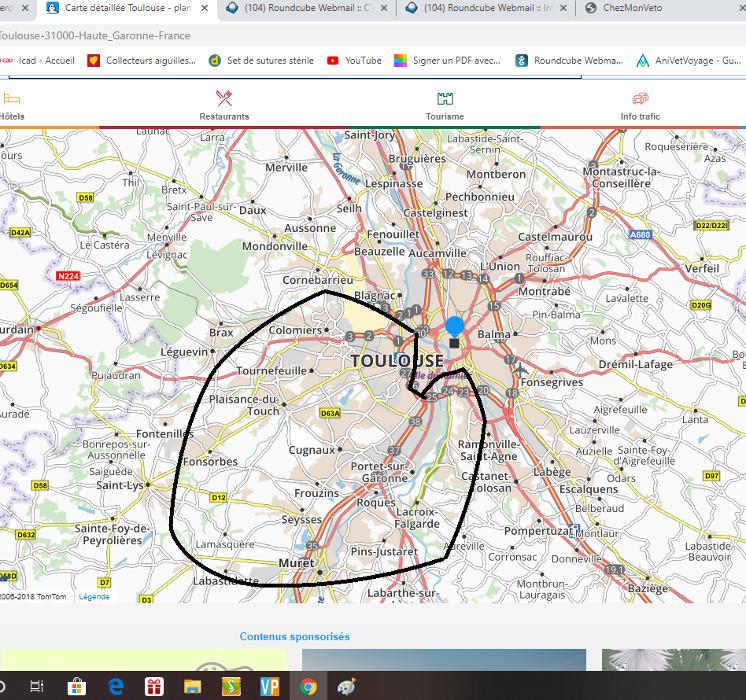Image resolution: width=746 pixels, height=700 pixels.
Task: Open Microsoft Store from taskbar
Action: (77, 686)
